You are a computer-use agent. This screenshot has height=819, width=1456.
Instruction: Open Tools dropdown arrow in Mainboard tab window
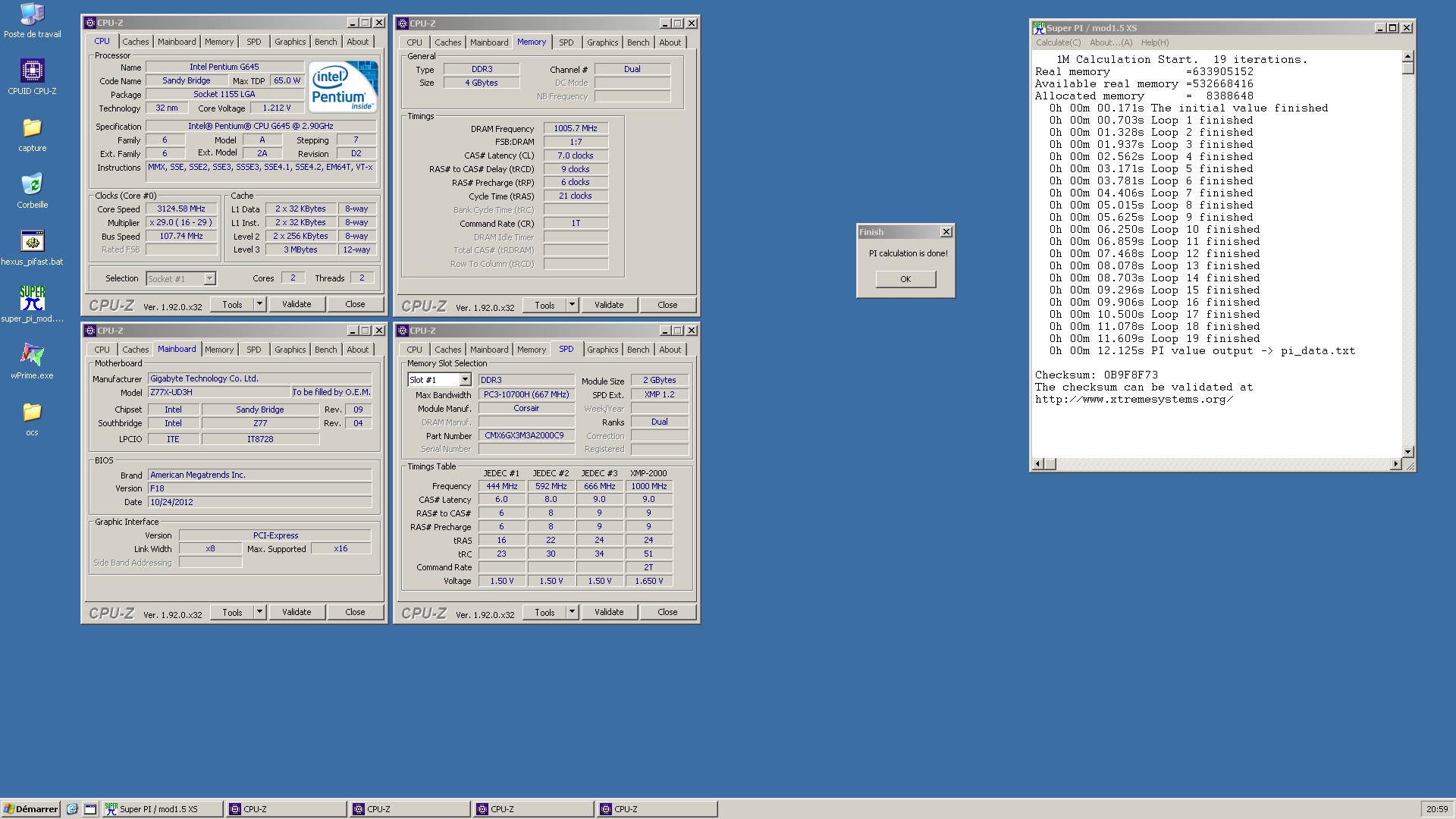259,612
